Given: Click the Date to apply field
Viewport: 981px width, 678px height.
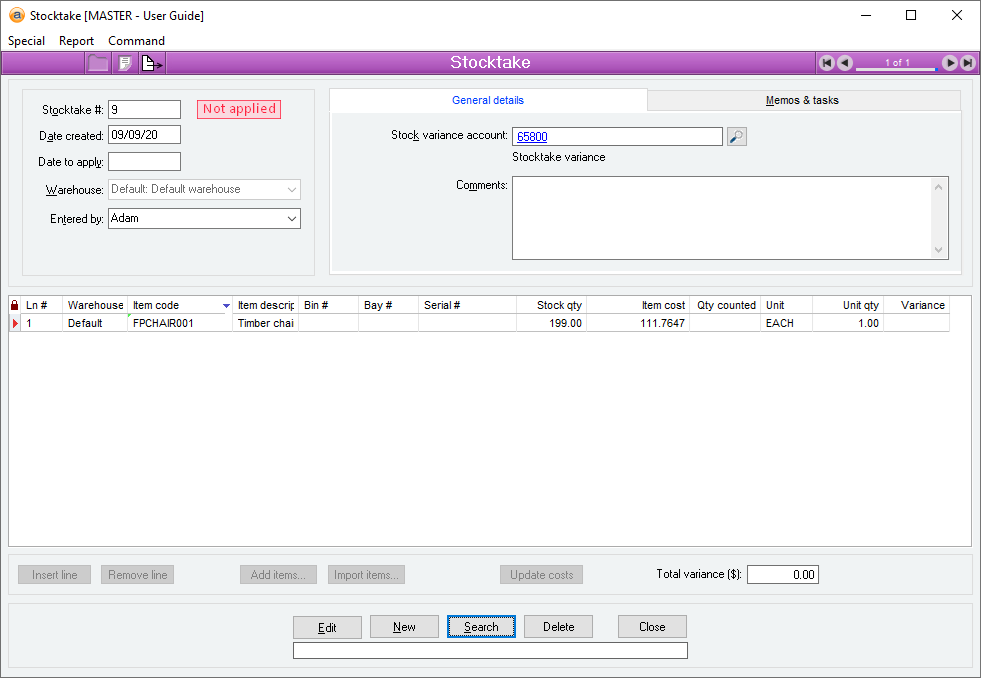Looking at the screenshot, I should (145, 161).
